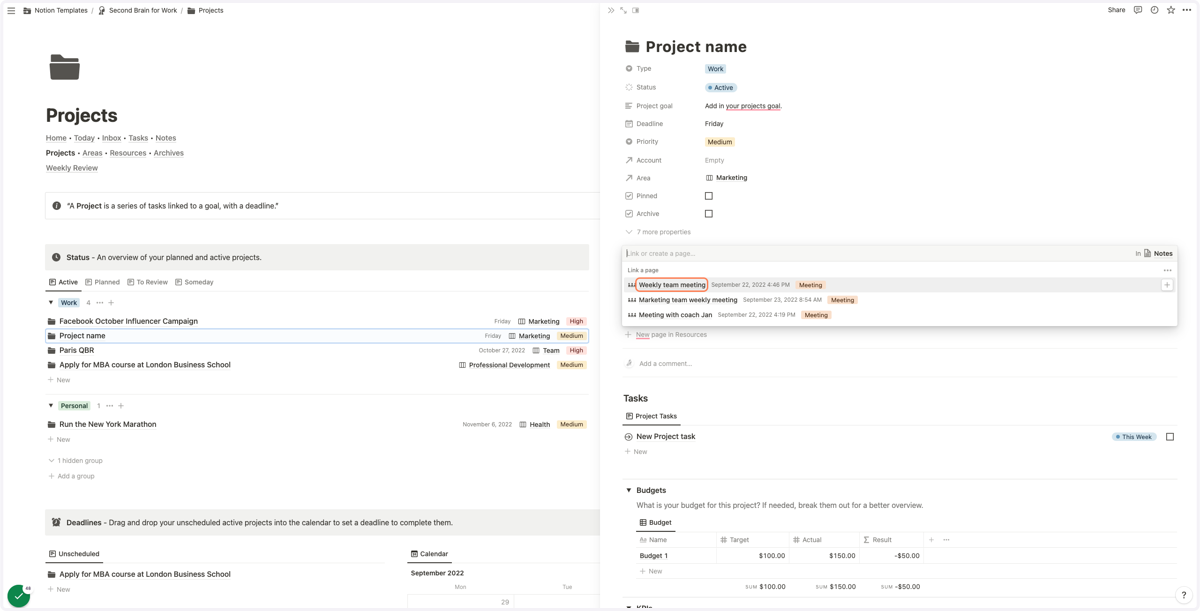This screenshot has height=611, width=1200.
Task: Collapse the Work group triangle
Action: tap(51, 303)
